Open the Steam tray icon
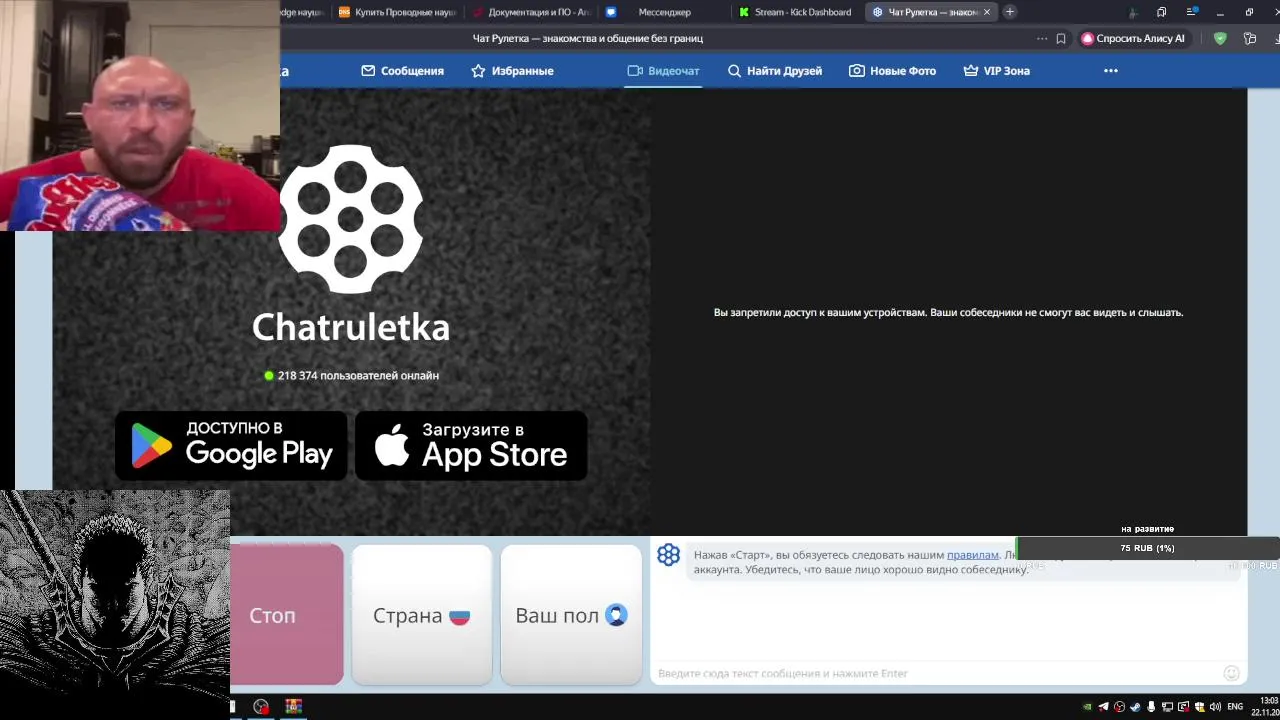 click(x=1135, y=707)
